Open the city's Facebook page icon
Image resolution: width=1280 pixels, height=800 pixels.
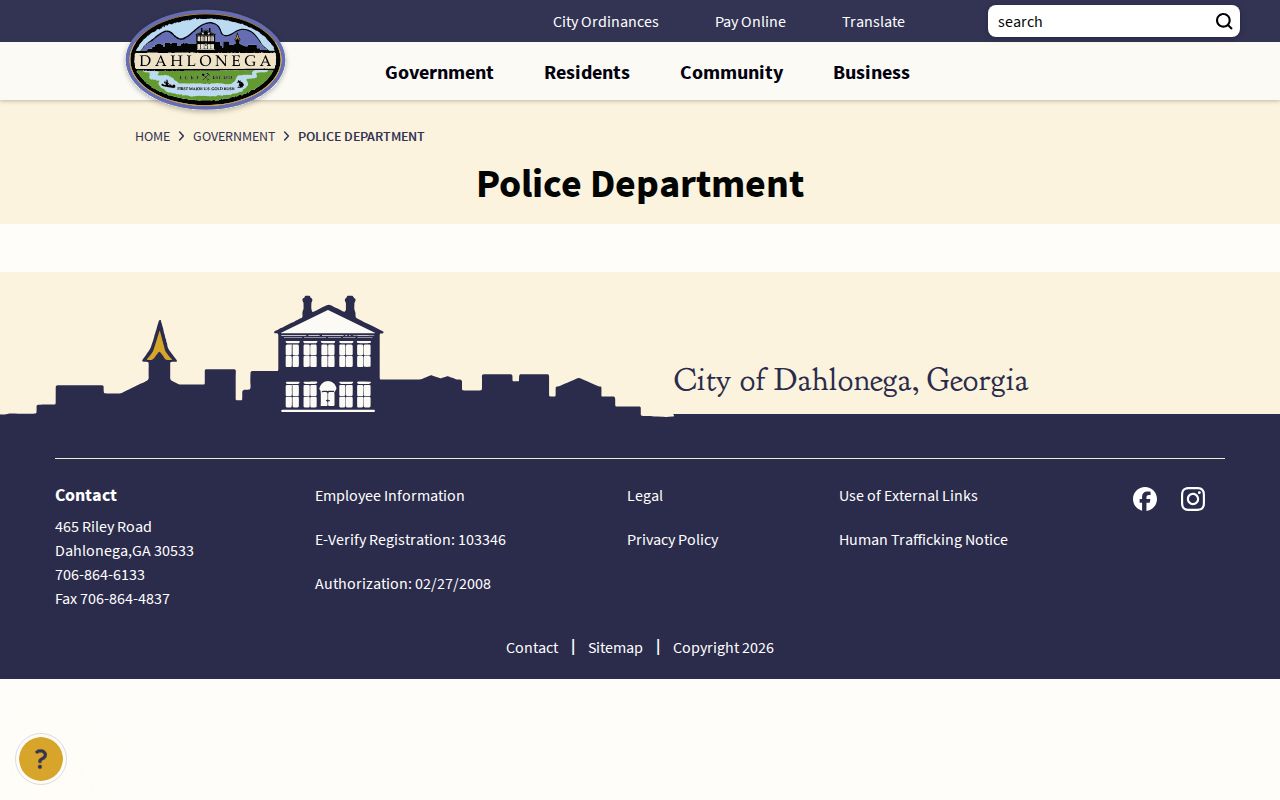[x=1145, y=499]
